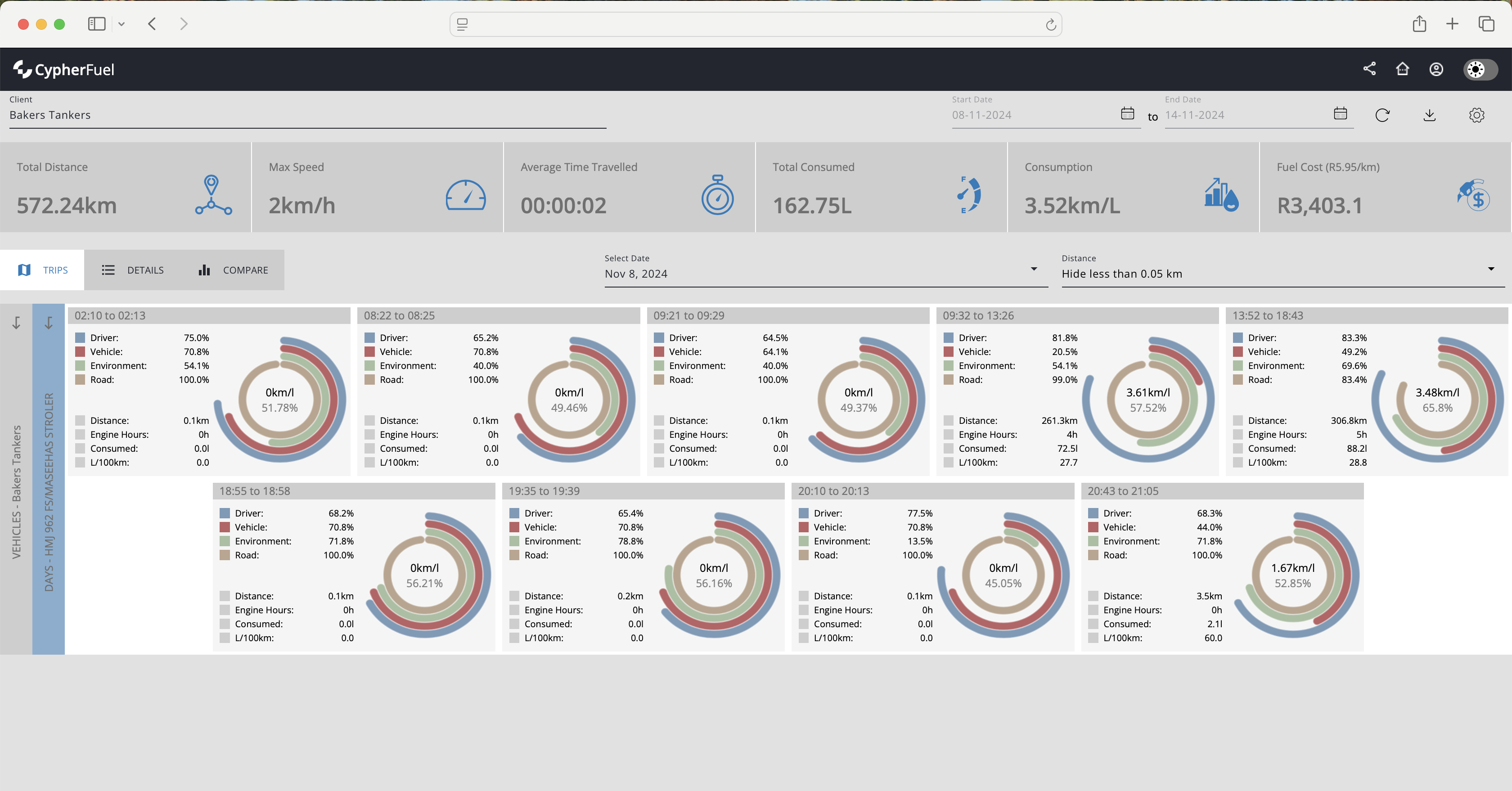Click the Client field Bakers Tankers

pyautogui.click(x=307, y=112)
